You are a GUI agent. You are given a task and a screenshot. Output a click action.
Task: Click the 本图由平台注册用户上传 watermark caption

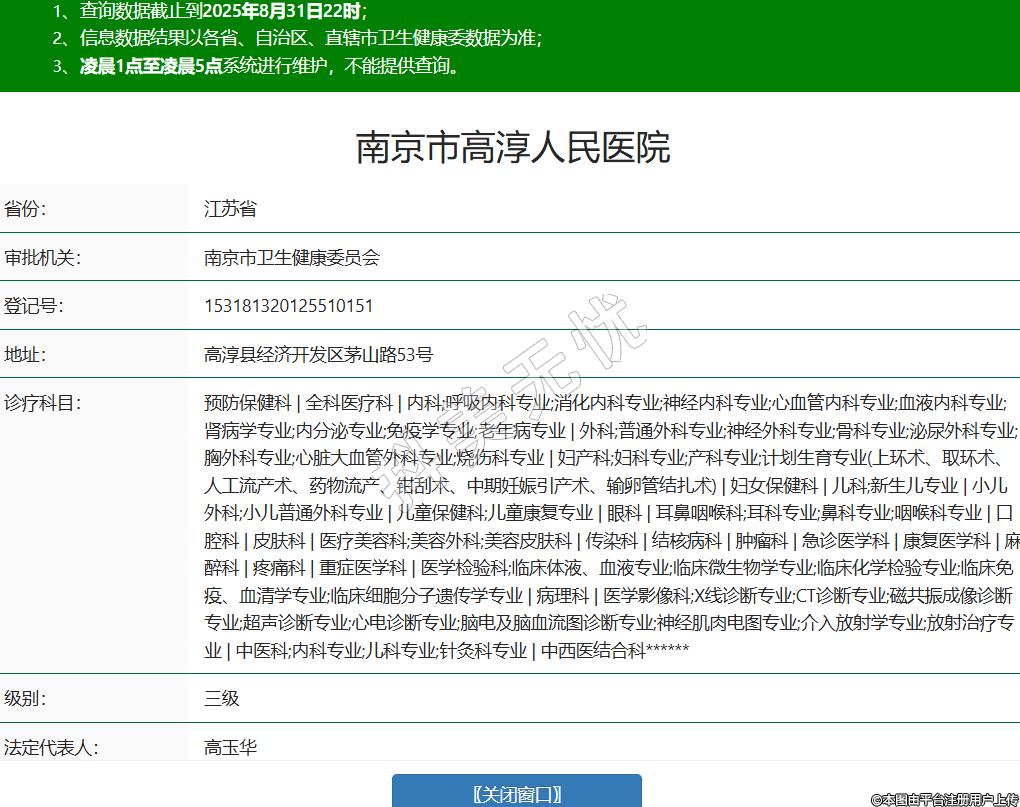click(944, 799)
